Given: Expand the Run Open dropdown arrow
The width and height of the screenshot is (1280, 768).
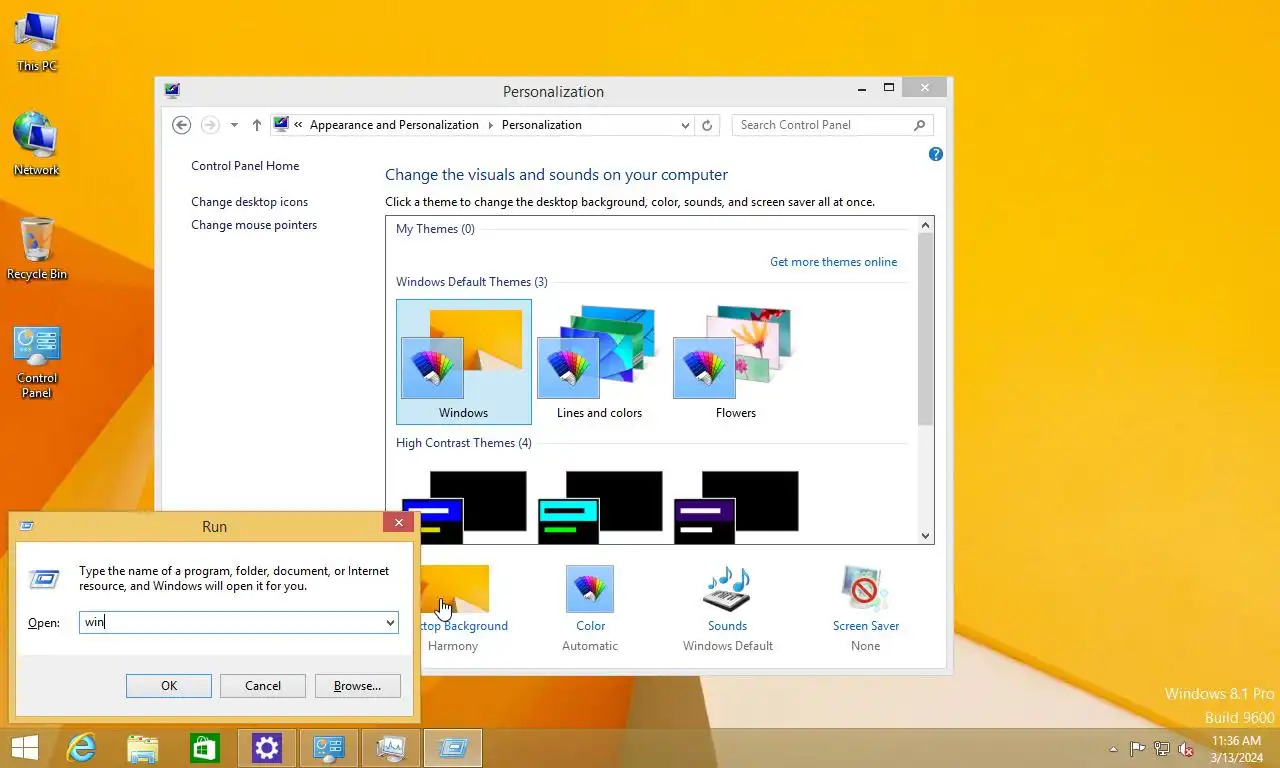Looking at the screenshot, I should (x=390, y=622).
